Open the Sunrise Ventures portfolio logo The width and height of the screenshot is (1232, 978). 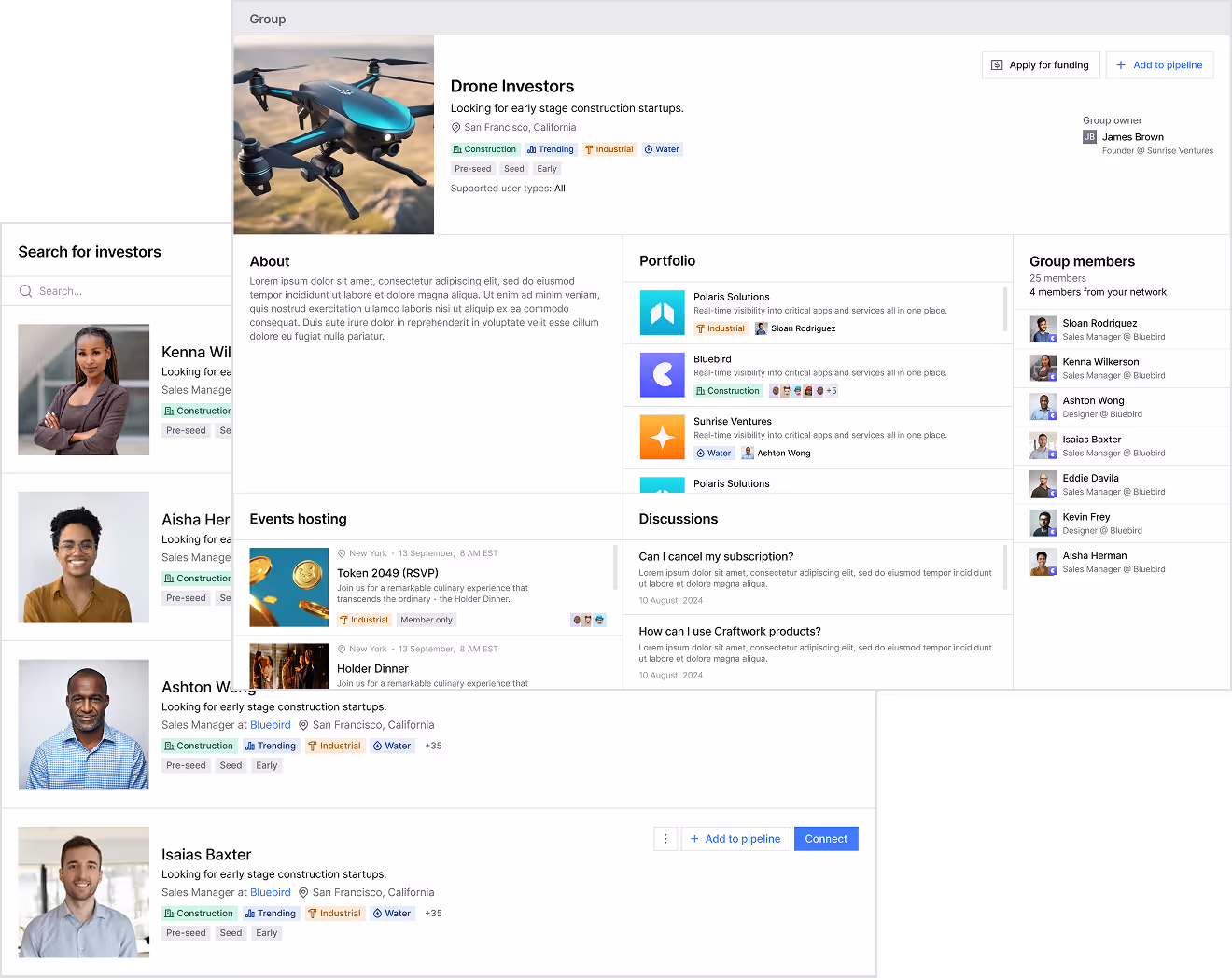coord(663,438)
